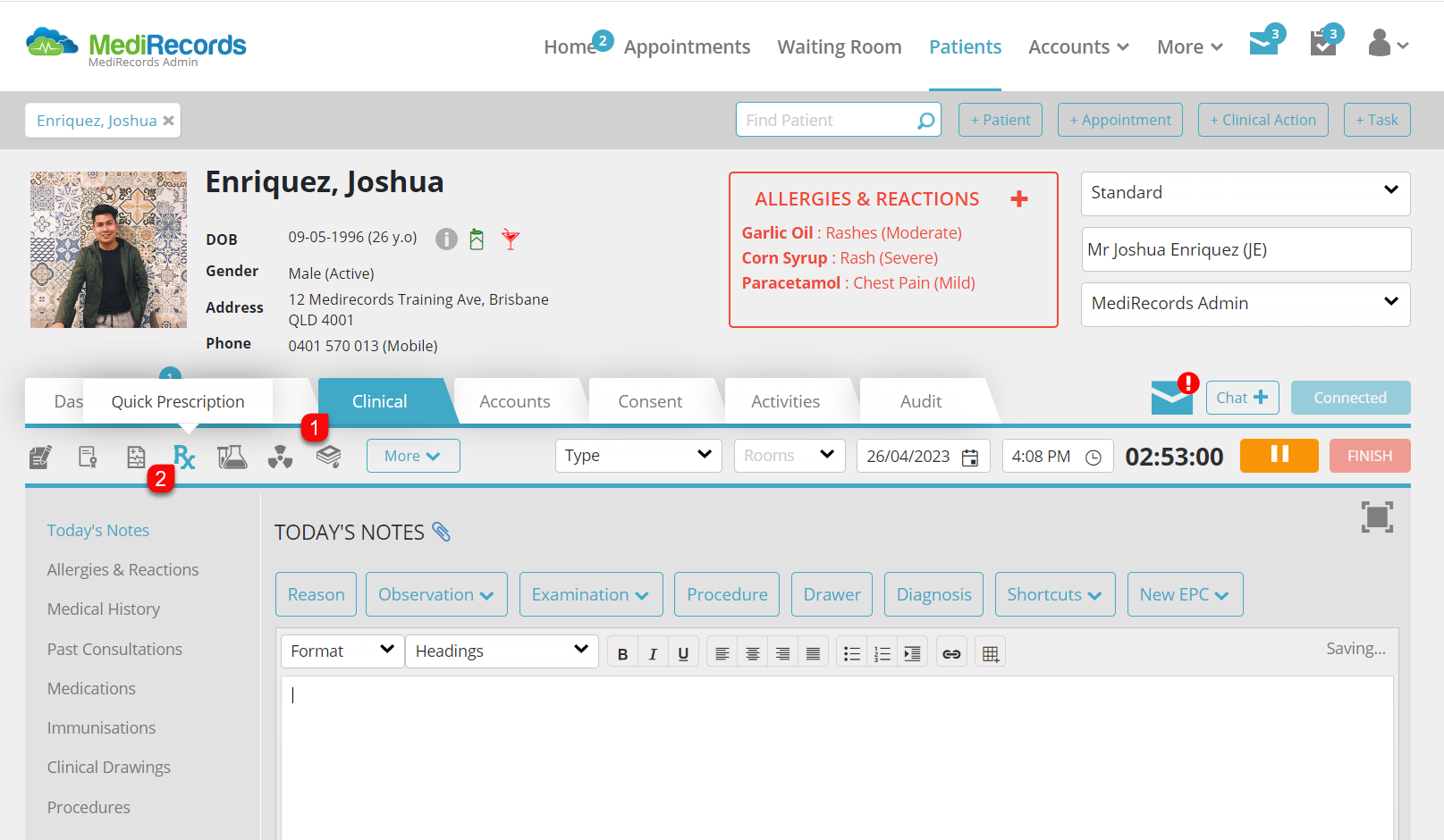Search using the Find Patient magnifier

click(x=926, y=121)
